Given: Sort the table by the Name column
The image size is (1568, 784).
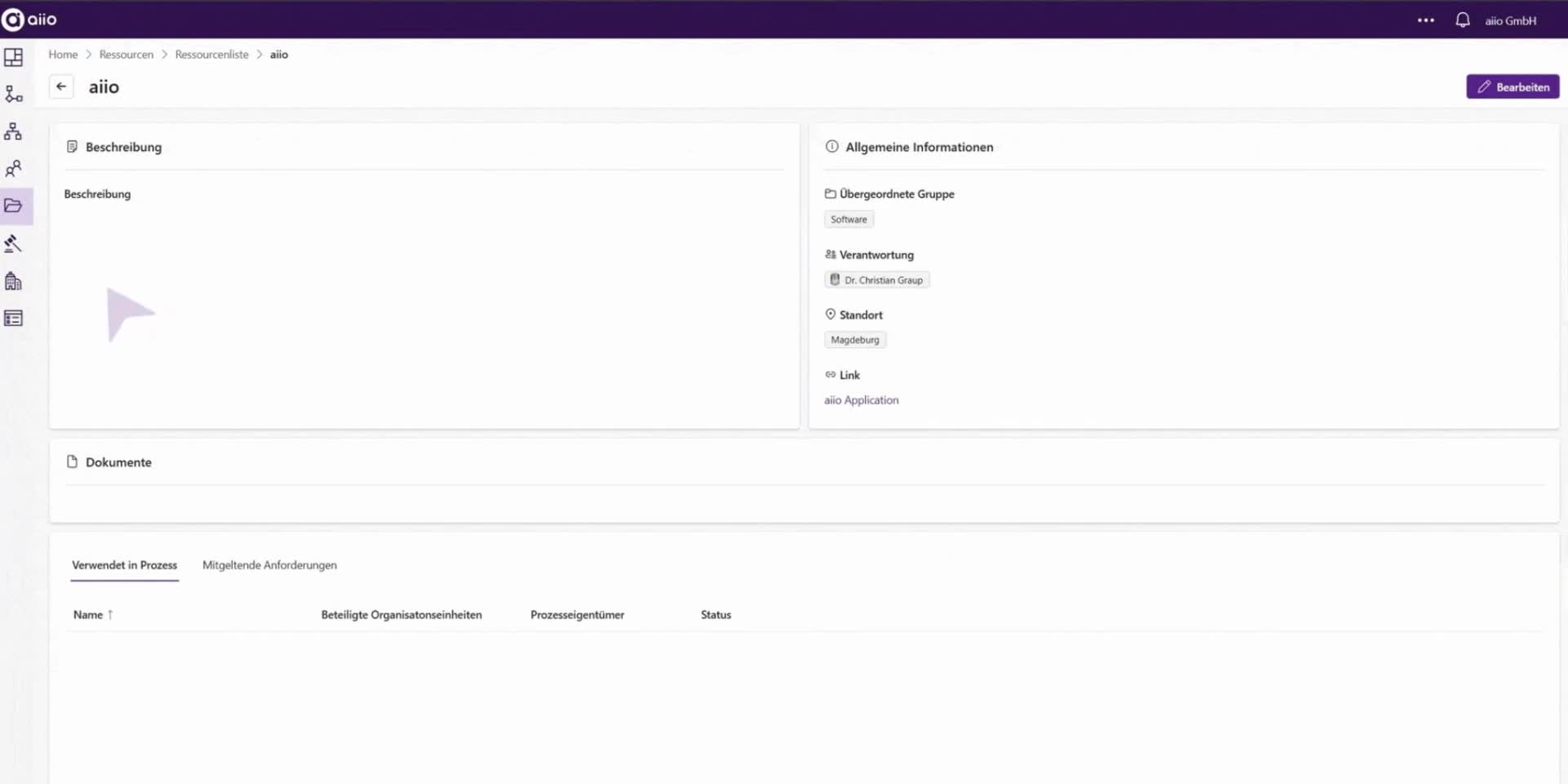Looking at the screenshot, I should pyautogui.click(x=87, y=615).
